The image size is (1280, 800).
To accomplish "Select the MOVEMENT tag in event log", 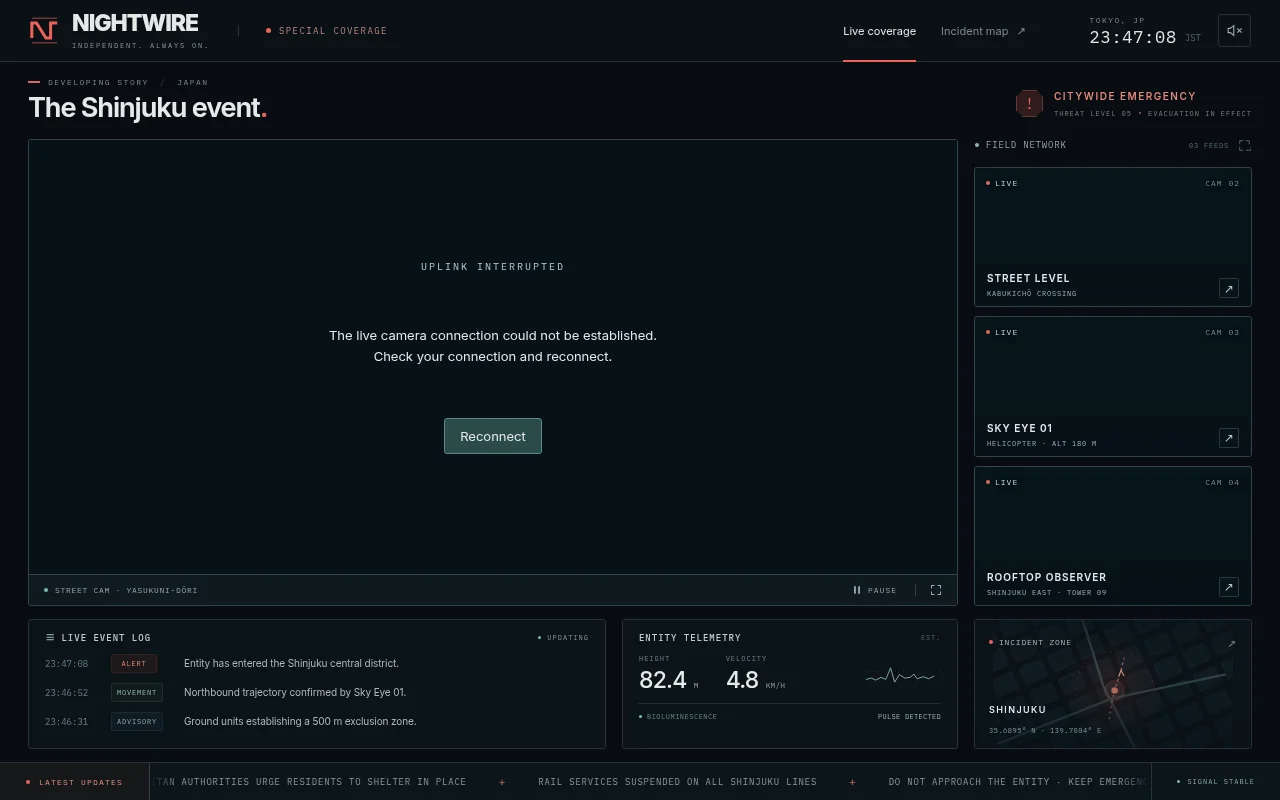I will pos(137,692).
